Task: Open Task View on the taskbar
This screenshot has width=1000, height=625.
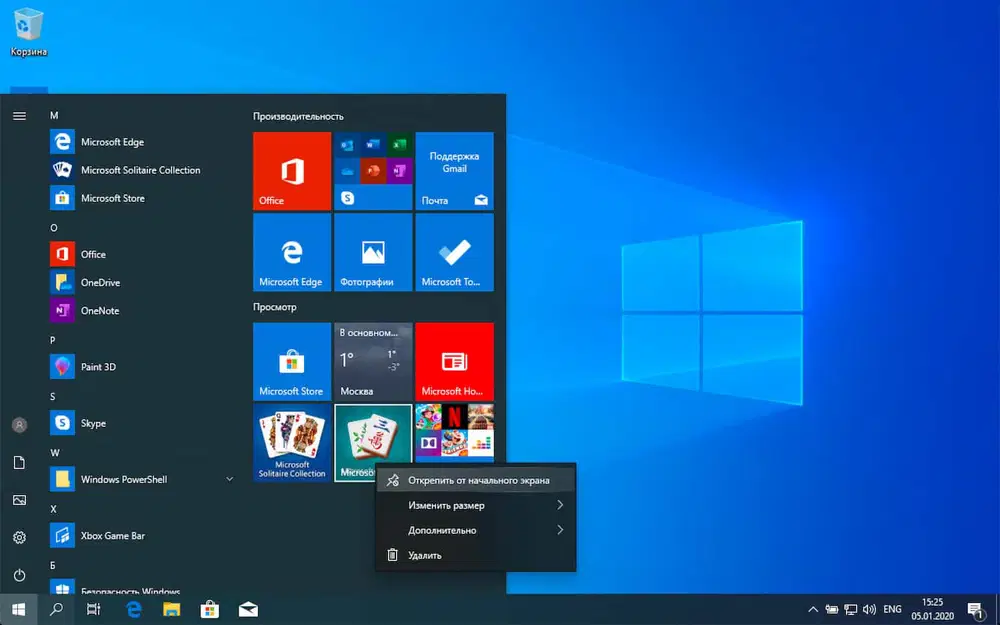Action: [x=93, y=608]
